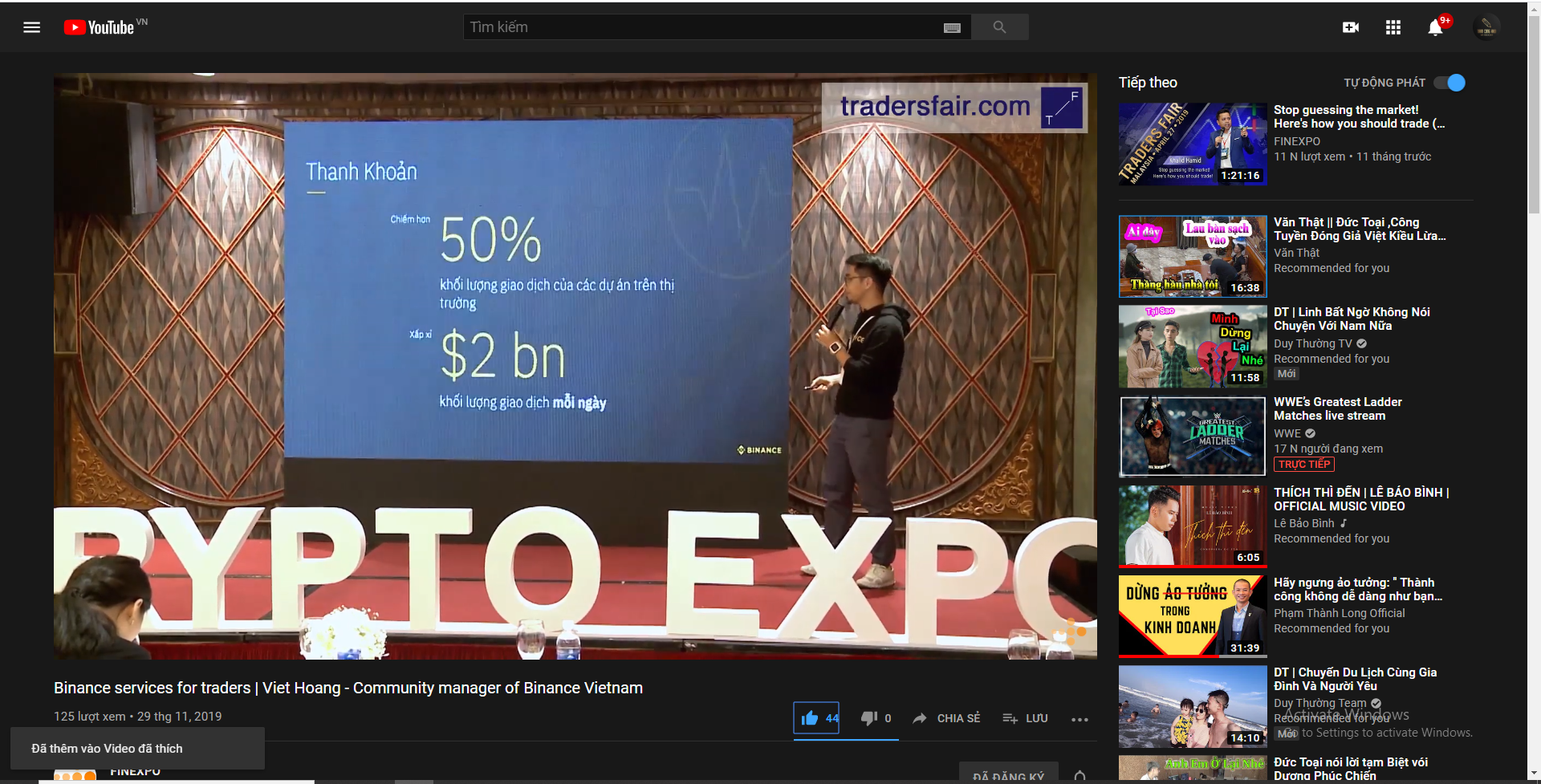Click the FINEXPO channel name in sidebar
This screenshot has height=784, width=1541.
(1297, 141)
